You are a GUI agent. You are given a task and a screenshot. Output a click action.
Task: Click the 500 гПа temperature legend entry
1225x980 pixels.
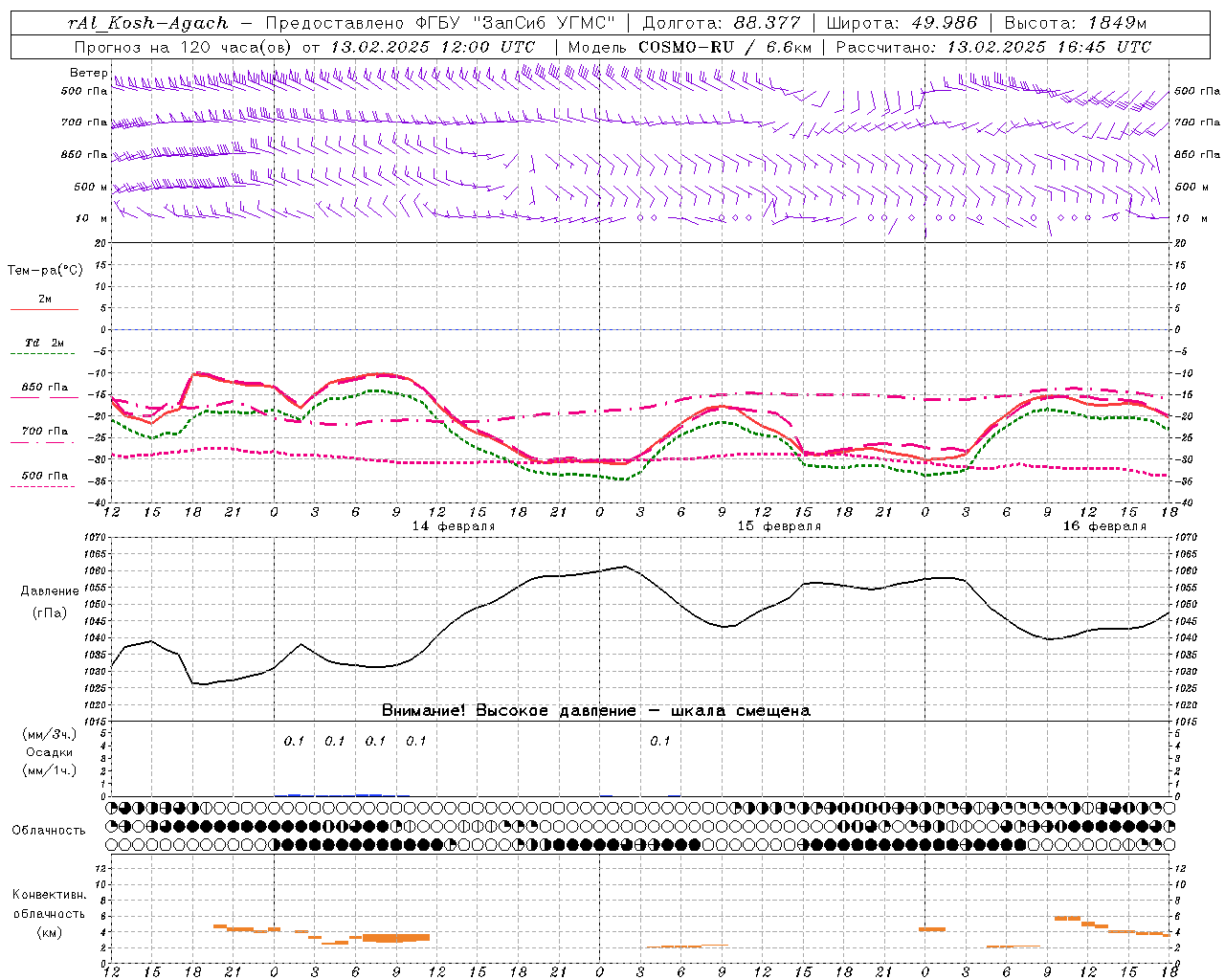44,476
